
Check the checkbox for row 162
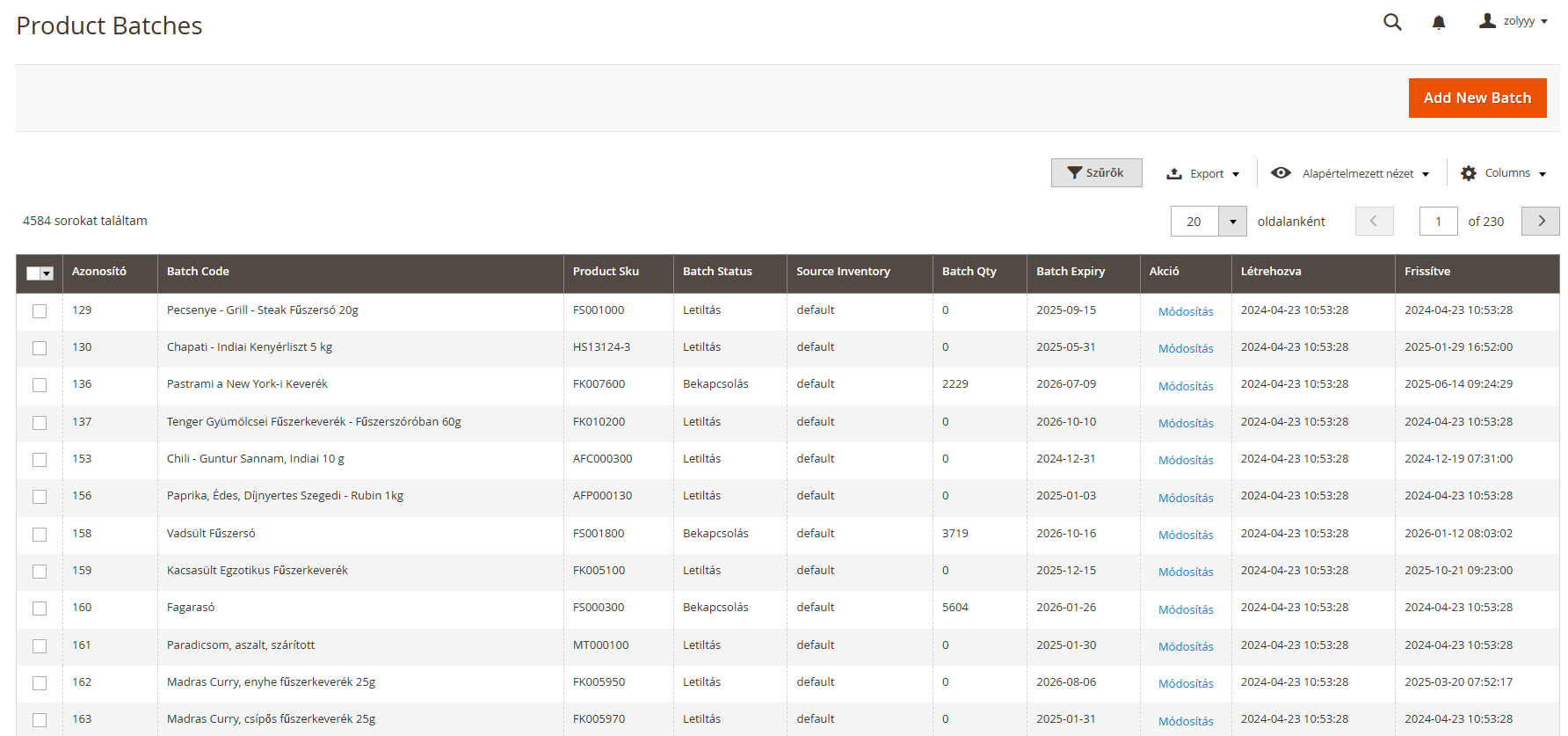point(40,683)
